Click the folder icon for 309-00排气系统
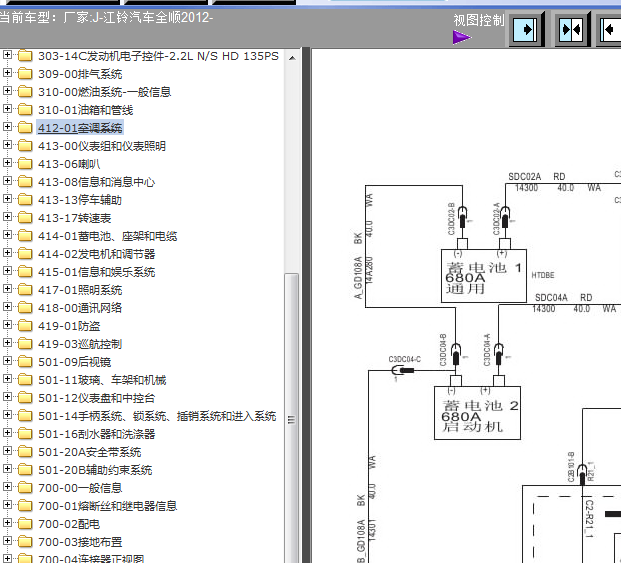 [x=25, y=74]
